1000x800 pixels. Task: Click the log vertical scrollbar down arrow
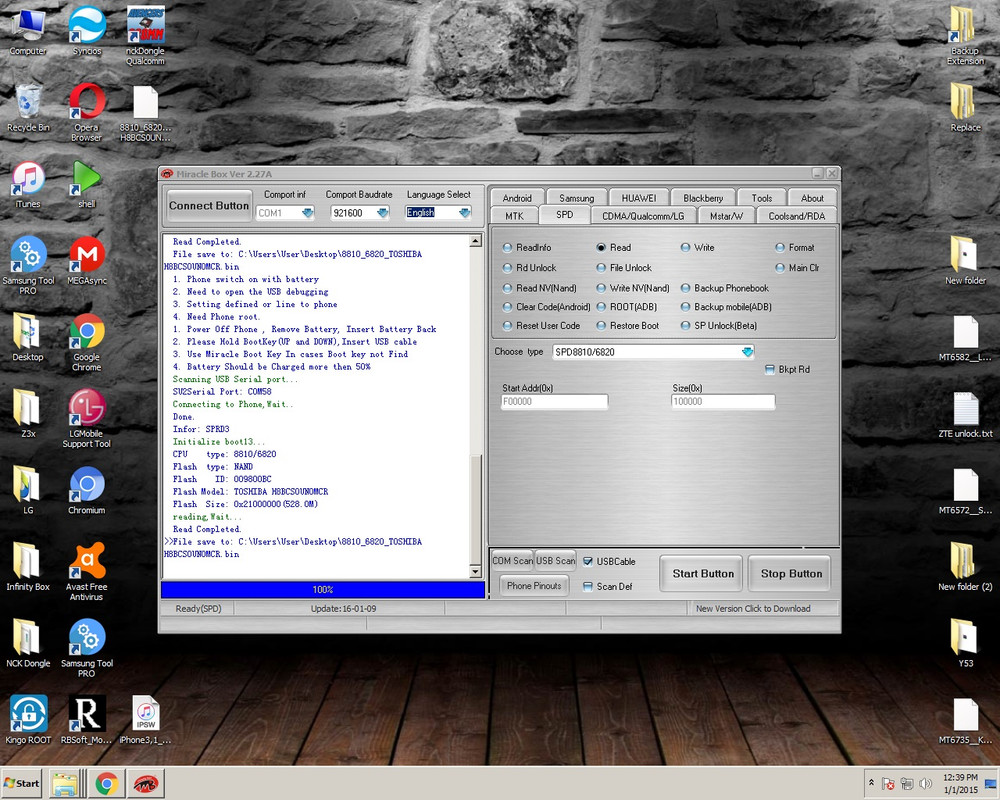[475, 572]
